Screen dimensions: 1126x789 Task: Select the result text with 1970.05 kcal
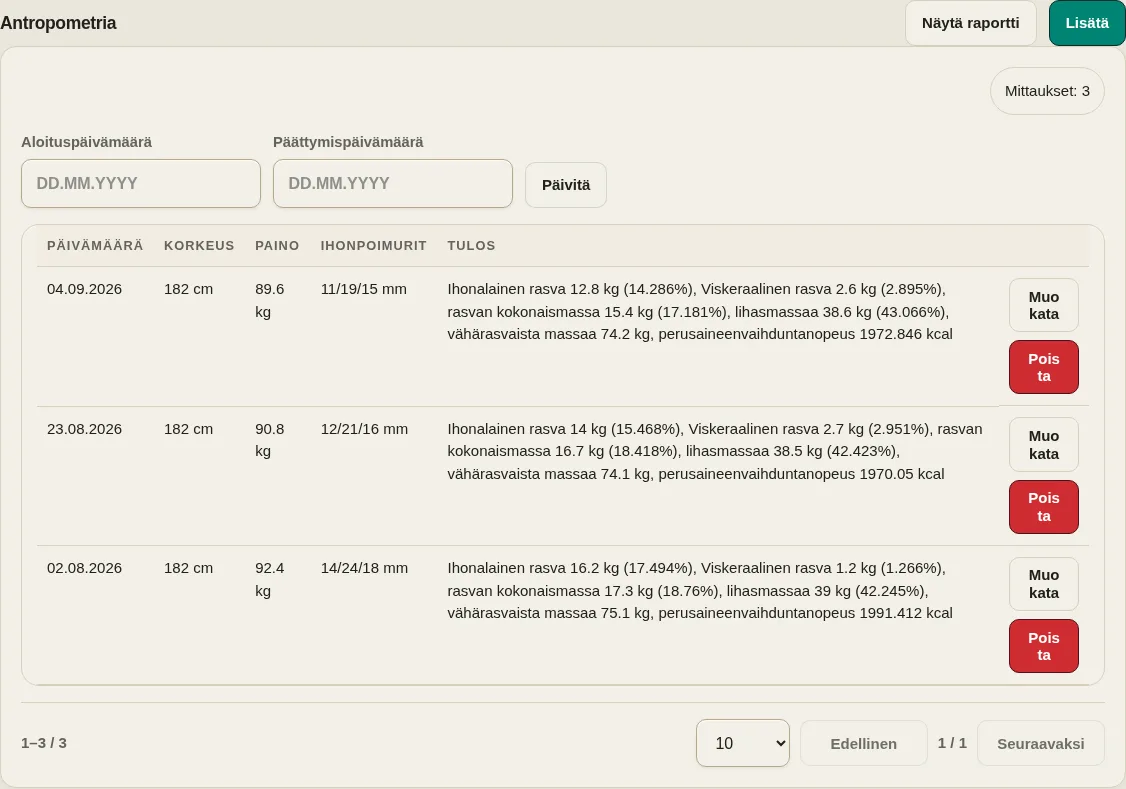pyautogui.click(x=715, y=452)
